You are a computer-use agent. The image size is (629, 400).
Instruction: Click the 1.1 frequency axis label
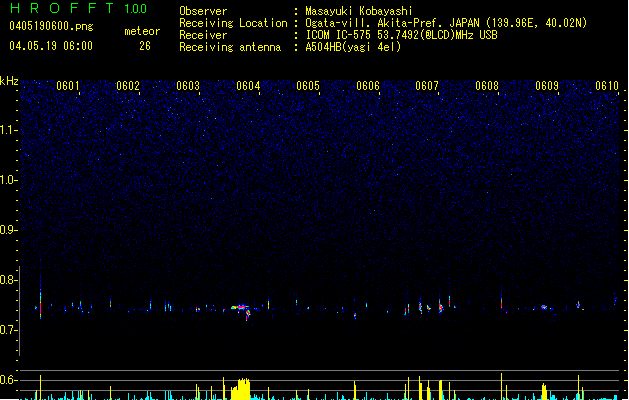(x=9, y=130)
